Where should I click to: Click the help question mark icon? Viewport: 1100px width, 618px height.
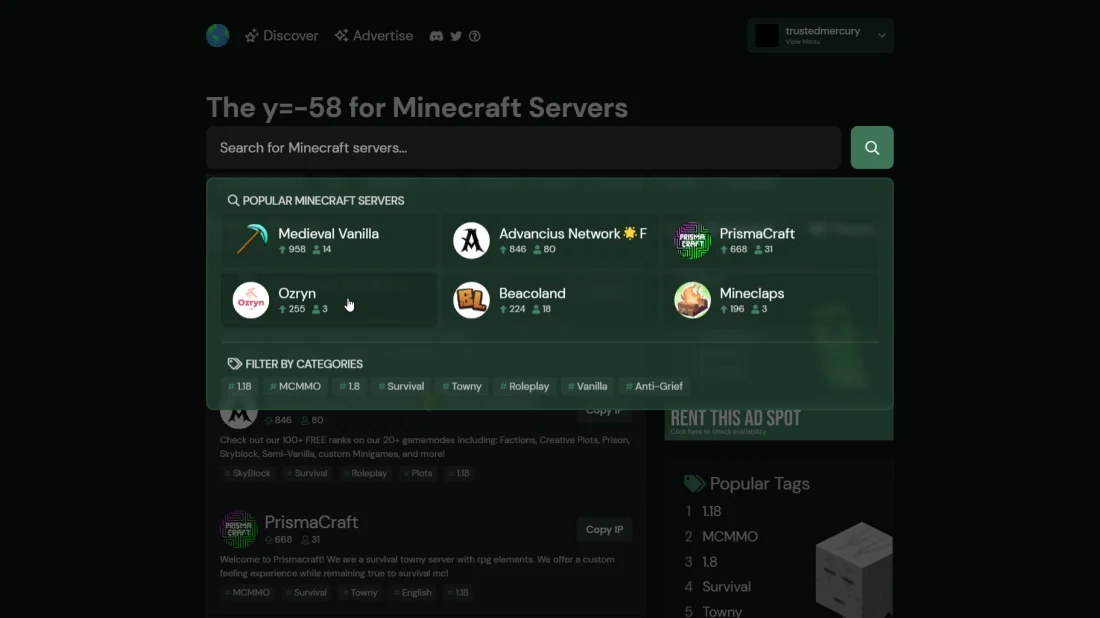475,36
